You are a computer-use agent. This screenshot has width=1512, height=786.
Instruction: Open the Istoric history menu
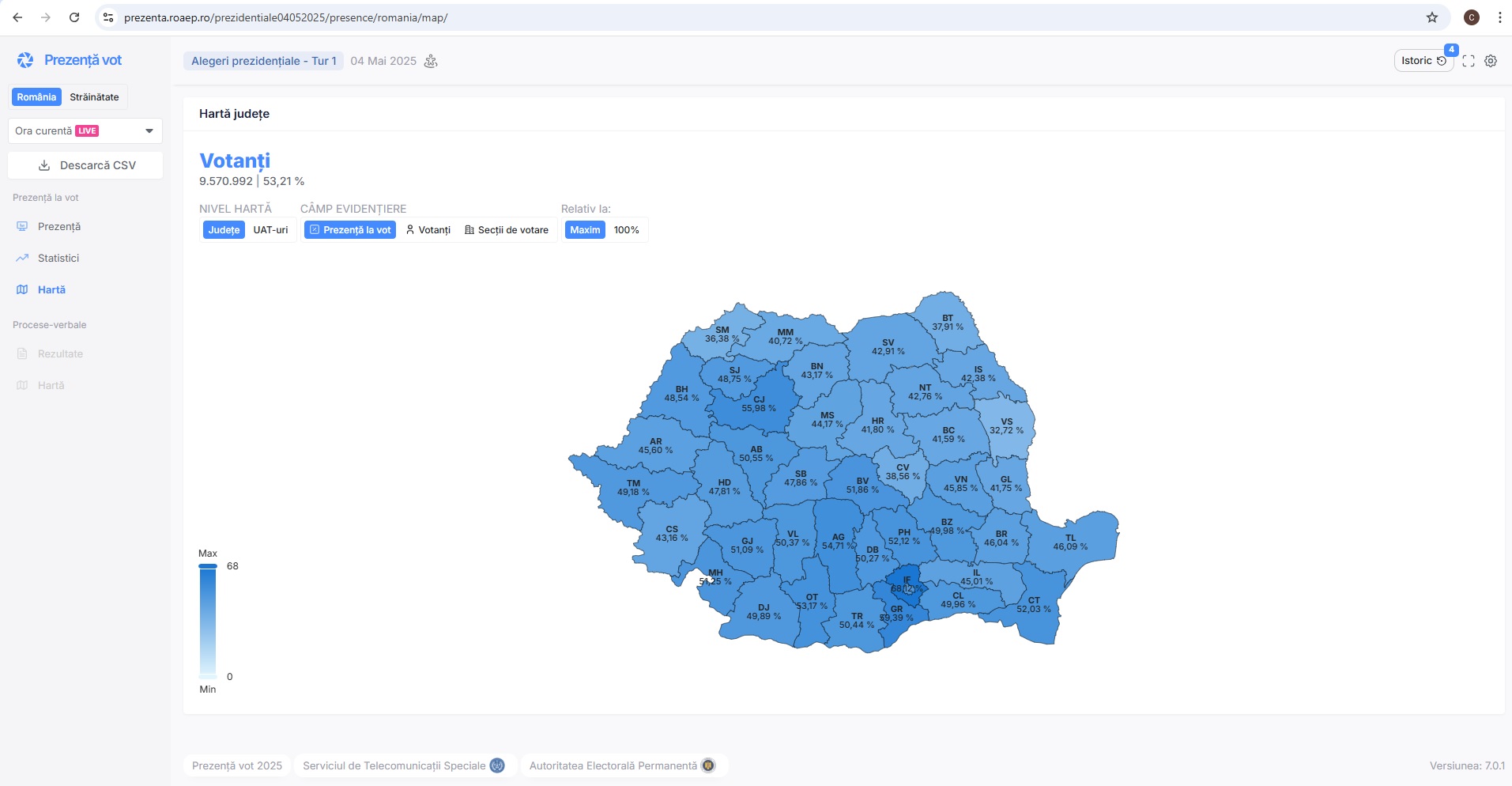pyautogui.click(x=1423, y=61)
